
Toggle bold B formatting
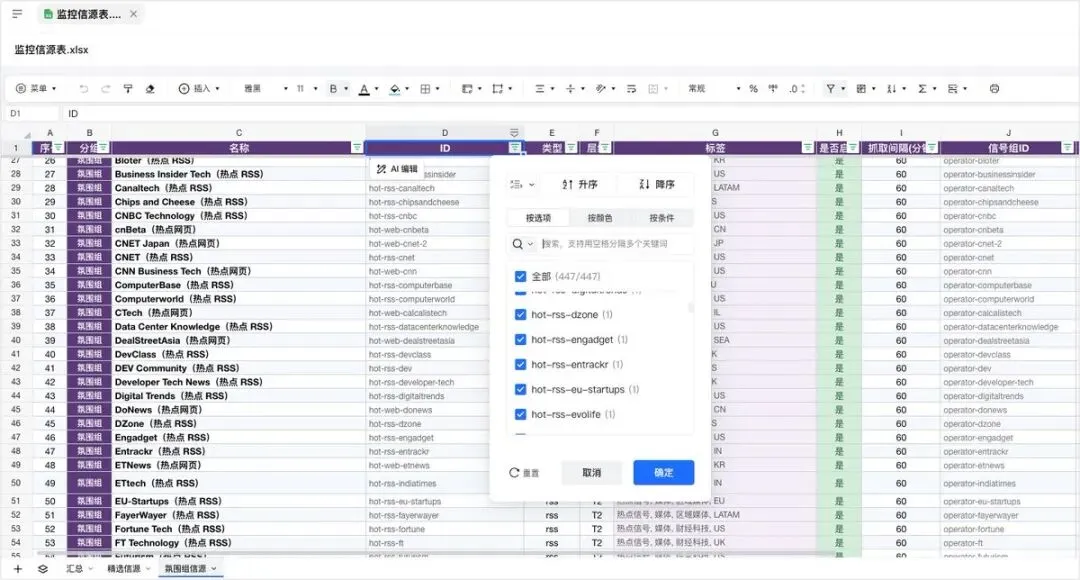coord(333,89)
